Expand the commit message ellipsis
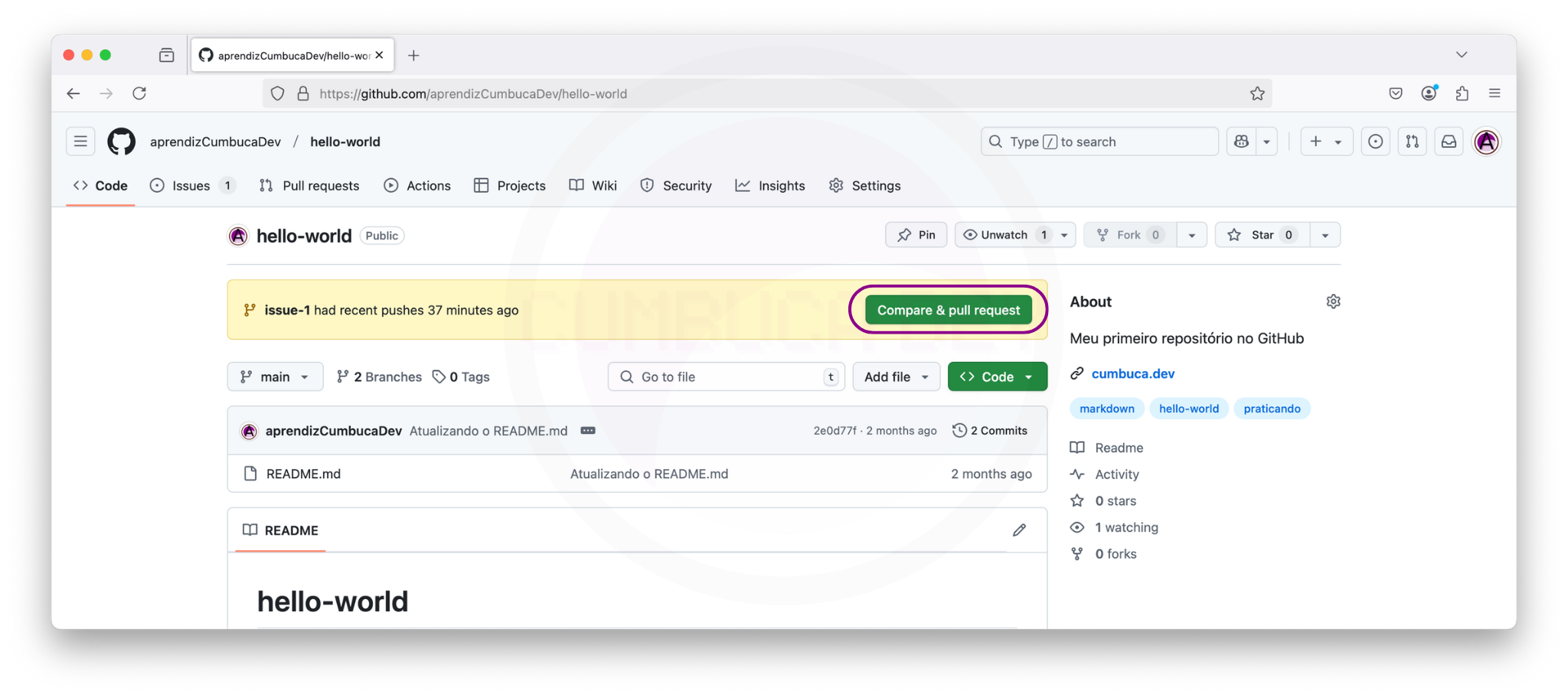 tap(587, 431)
